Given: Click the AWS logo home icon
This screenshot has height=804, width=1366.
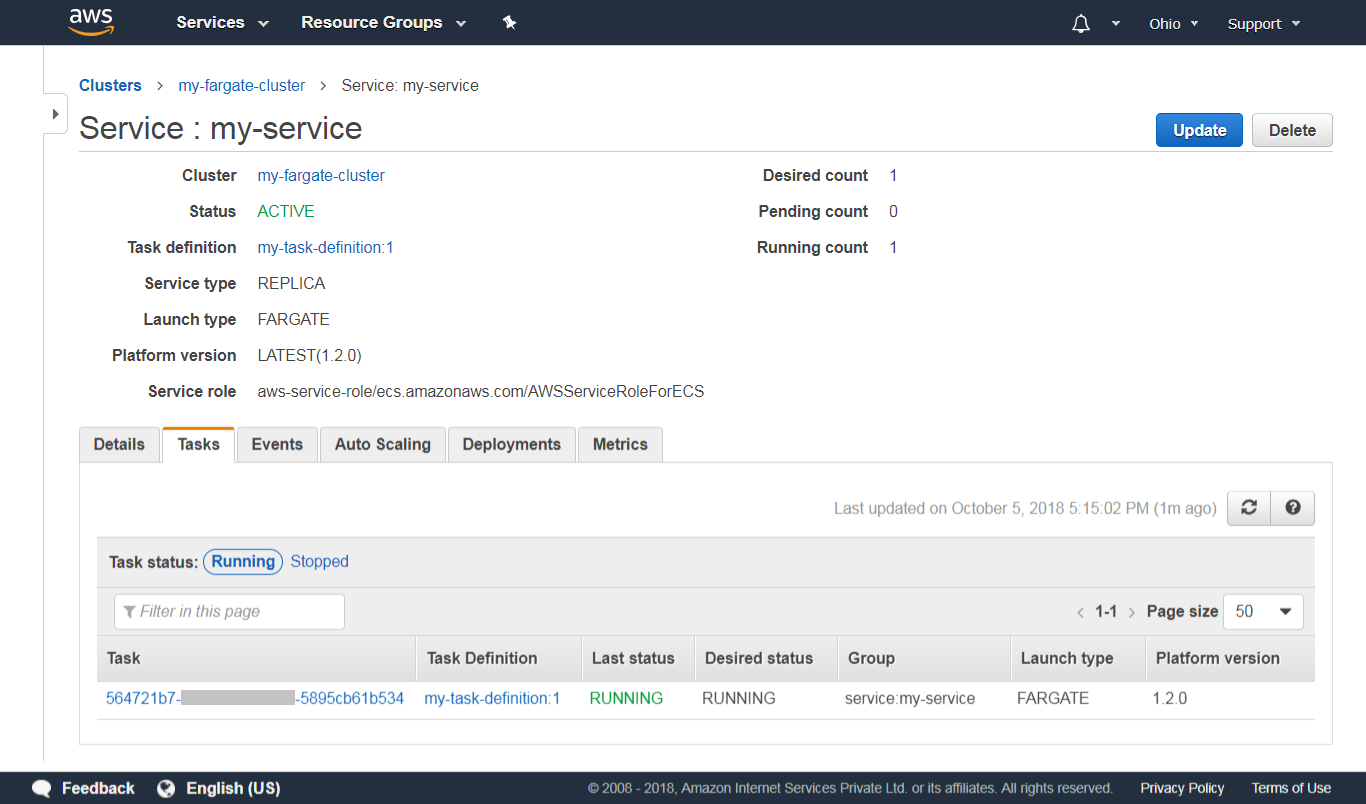Looking at the screenshot, I should click(x=91, y=22).
